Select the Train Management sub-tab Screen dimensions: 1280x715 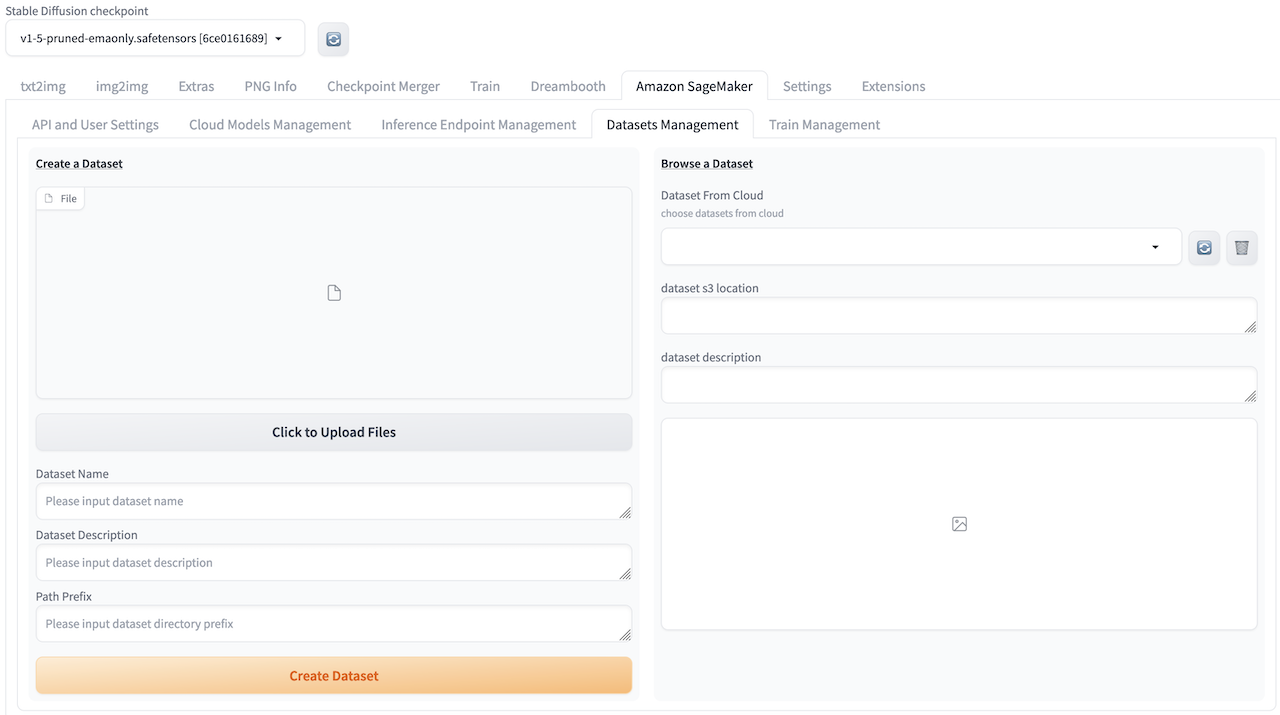click(x=824, y=125)
